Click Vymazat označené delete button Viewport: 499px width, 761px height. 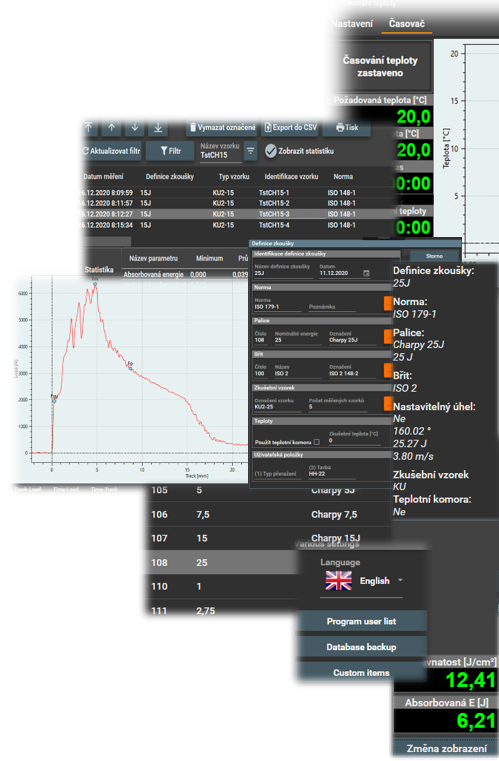pos(222,128)
